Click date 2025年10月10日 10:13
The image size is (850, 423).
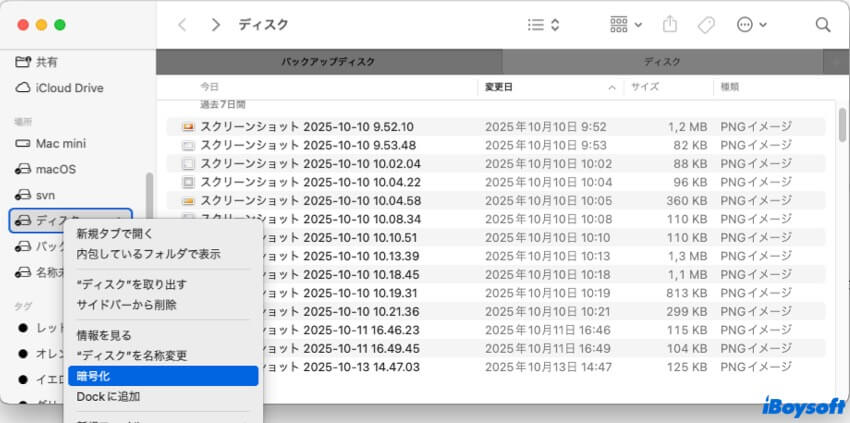(x=548, y=256)
